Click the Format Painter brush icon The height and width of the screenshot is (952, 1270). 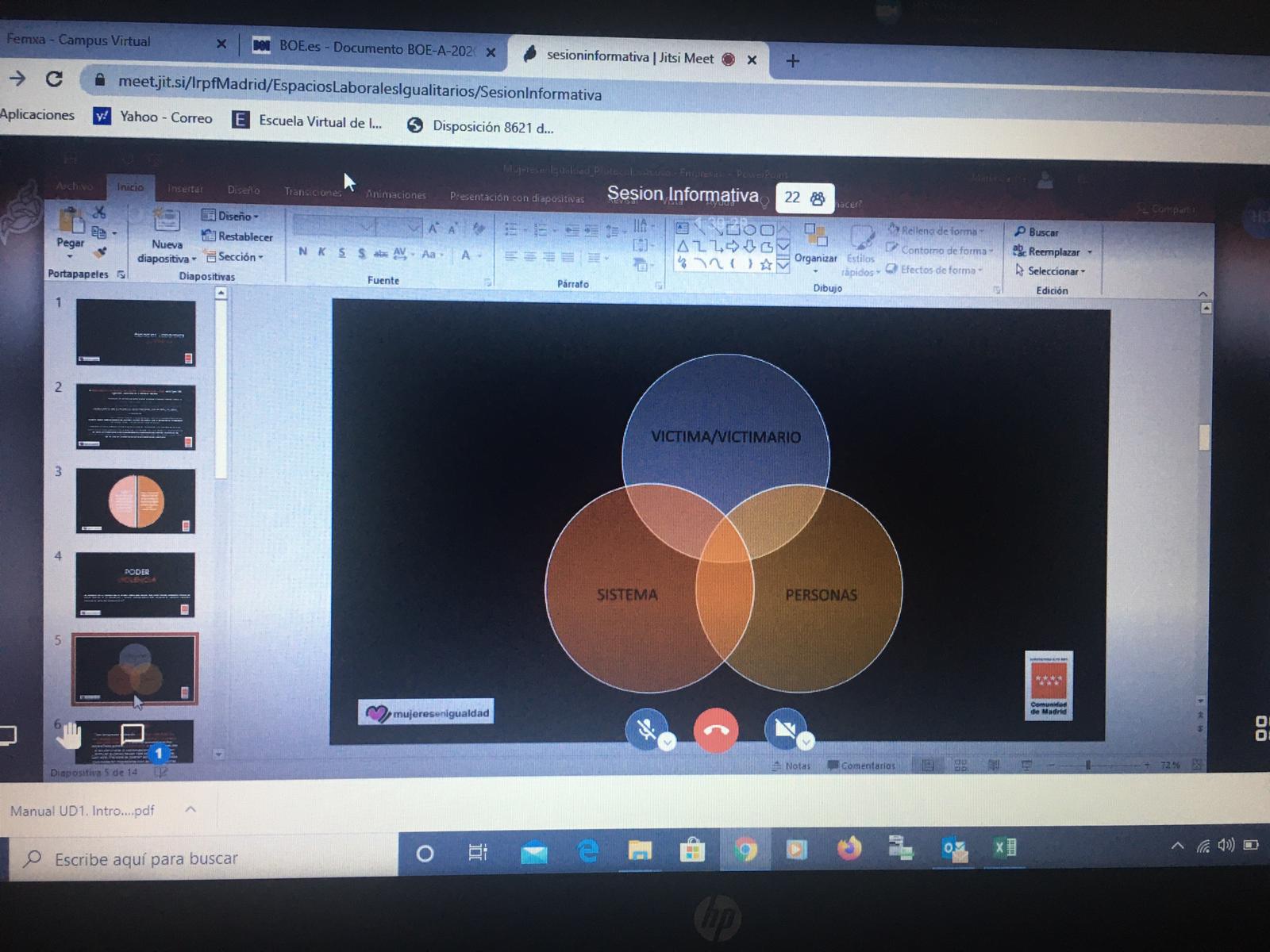pyautogui.click(x=99, y=252)
